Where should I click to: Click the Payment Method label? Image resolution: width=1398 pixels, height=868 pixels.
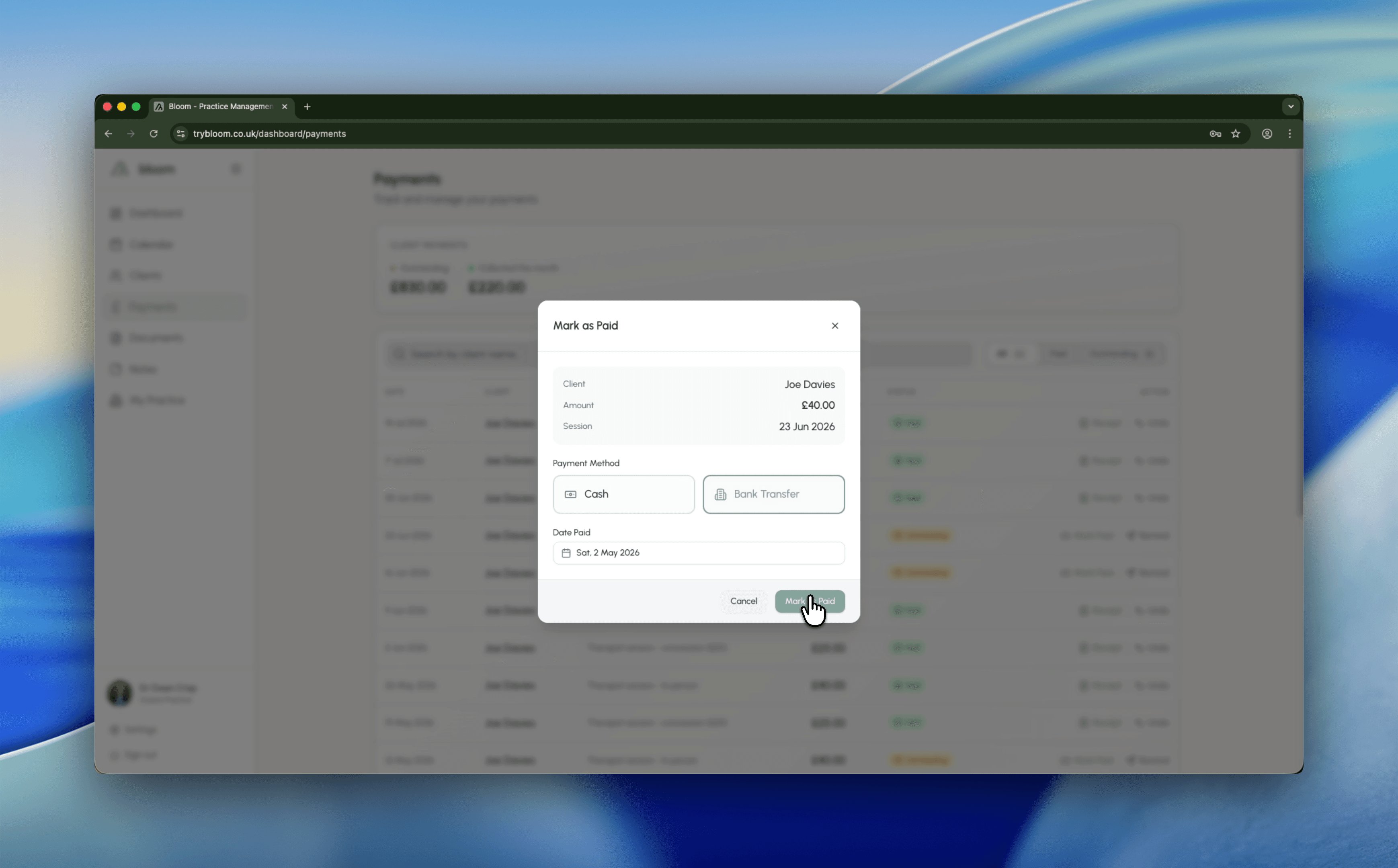586,463
